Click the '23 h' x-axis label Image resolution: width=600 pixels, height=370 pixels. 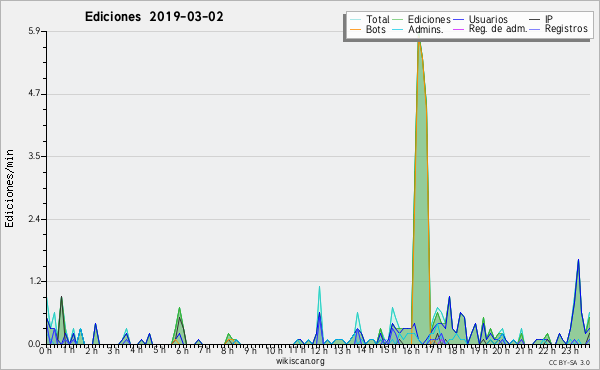coord(571,350)
